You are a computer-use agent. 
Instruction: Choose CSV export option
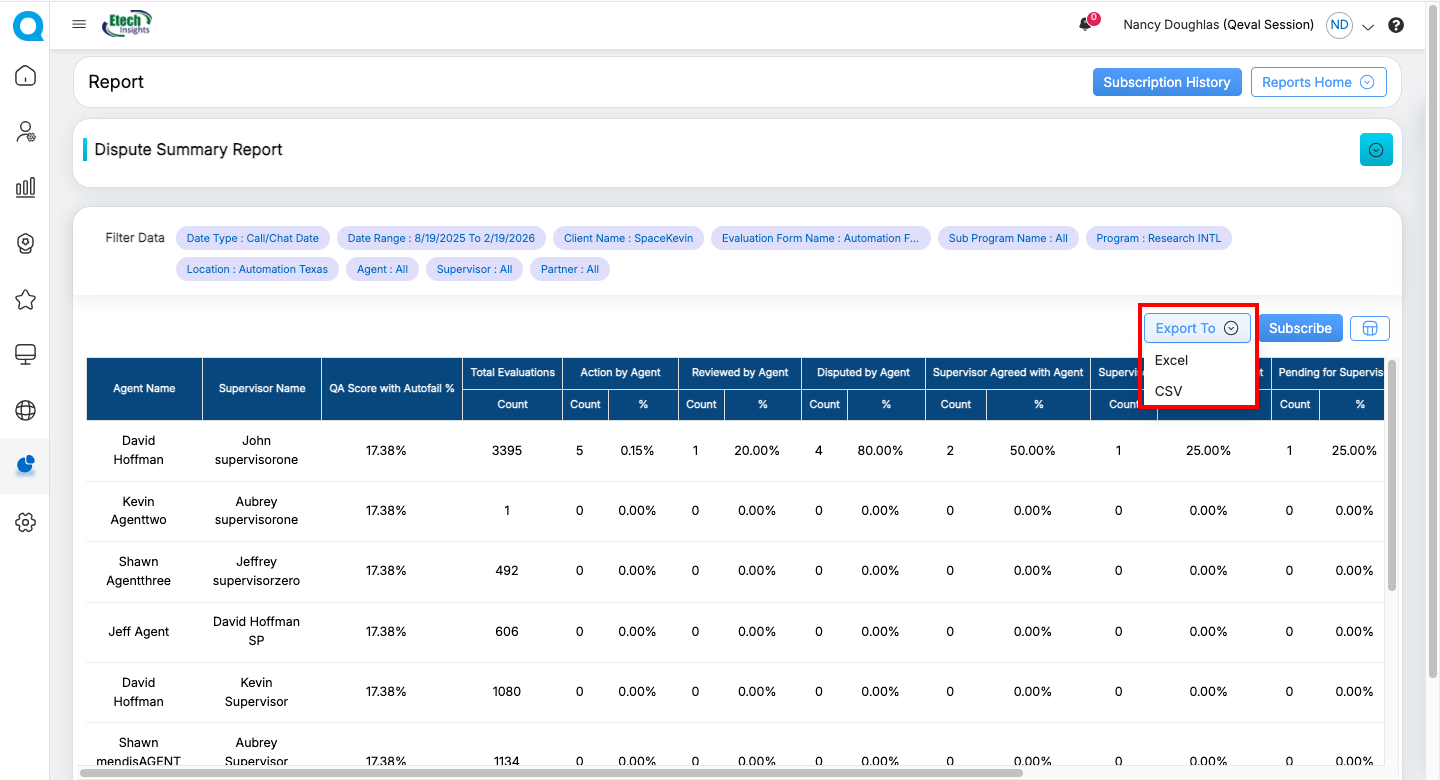click(1168, 391)
